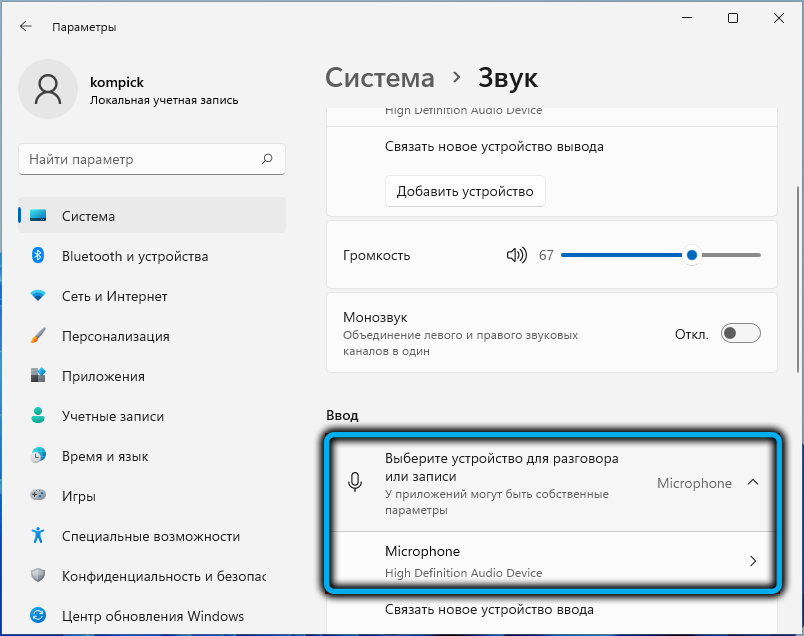
Task: Click the microphone icon in input section
Action: (354, 483)
